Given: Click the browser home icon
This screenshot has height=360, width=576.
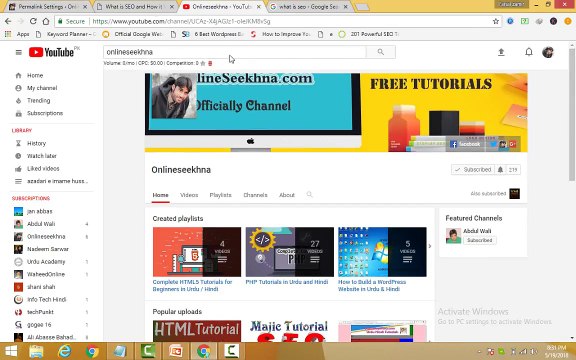Looking at the screenshot, I should [46, 21].
